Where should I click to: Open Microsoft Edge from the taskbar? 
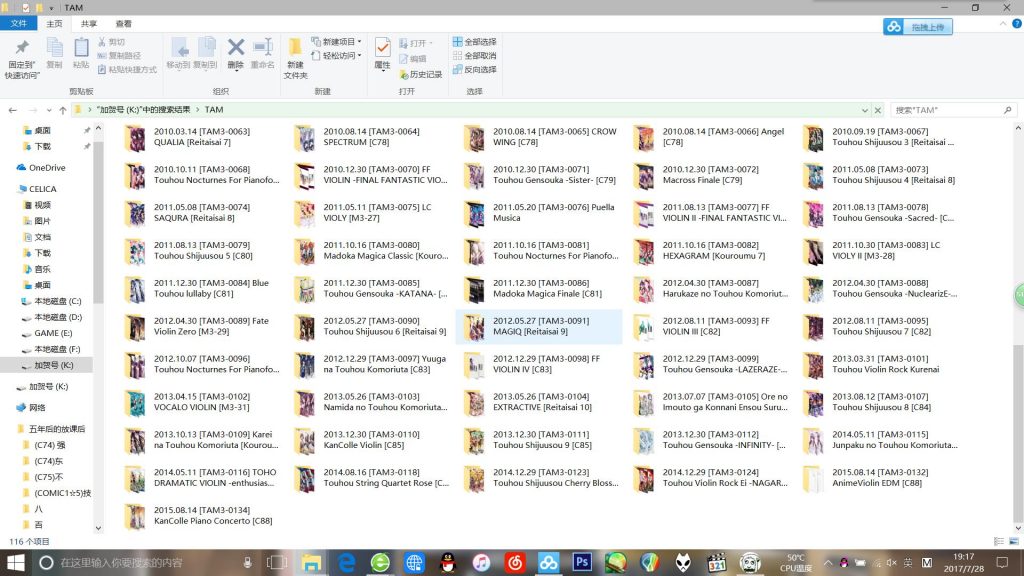(345, 562)
